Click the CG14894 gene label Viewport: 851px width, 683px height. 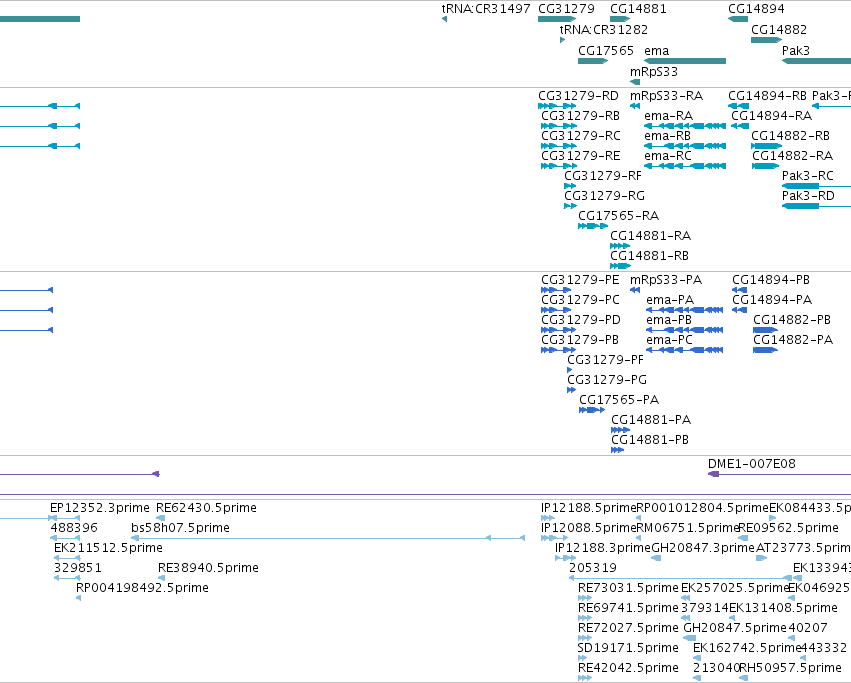pos(756,9)
